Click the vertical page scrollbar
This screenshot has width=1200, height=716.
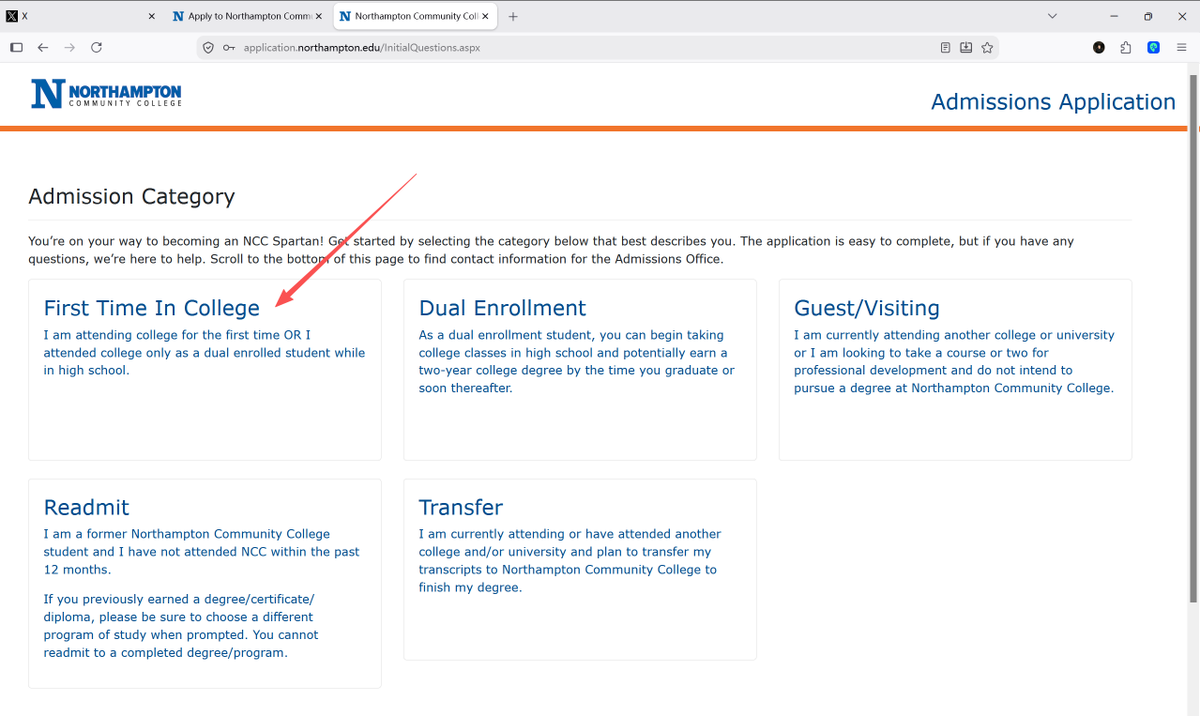(1193, 338)
